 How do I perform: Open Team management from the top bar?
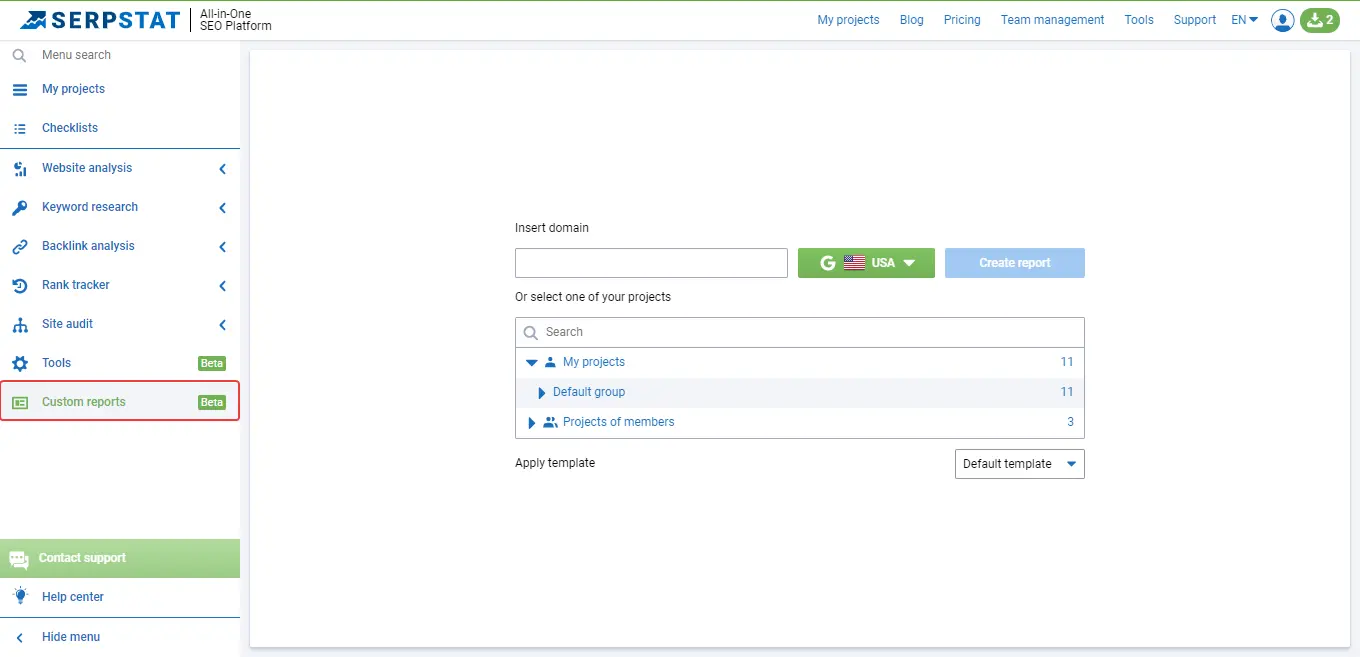(1051, 19)
